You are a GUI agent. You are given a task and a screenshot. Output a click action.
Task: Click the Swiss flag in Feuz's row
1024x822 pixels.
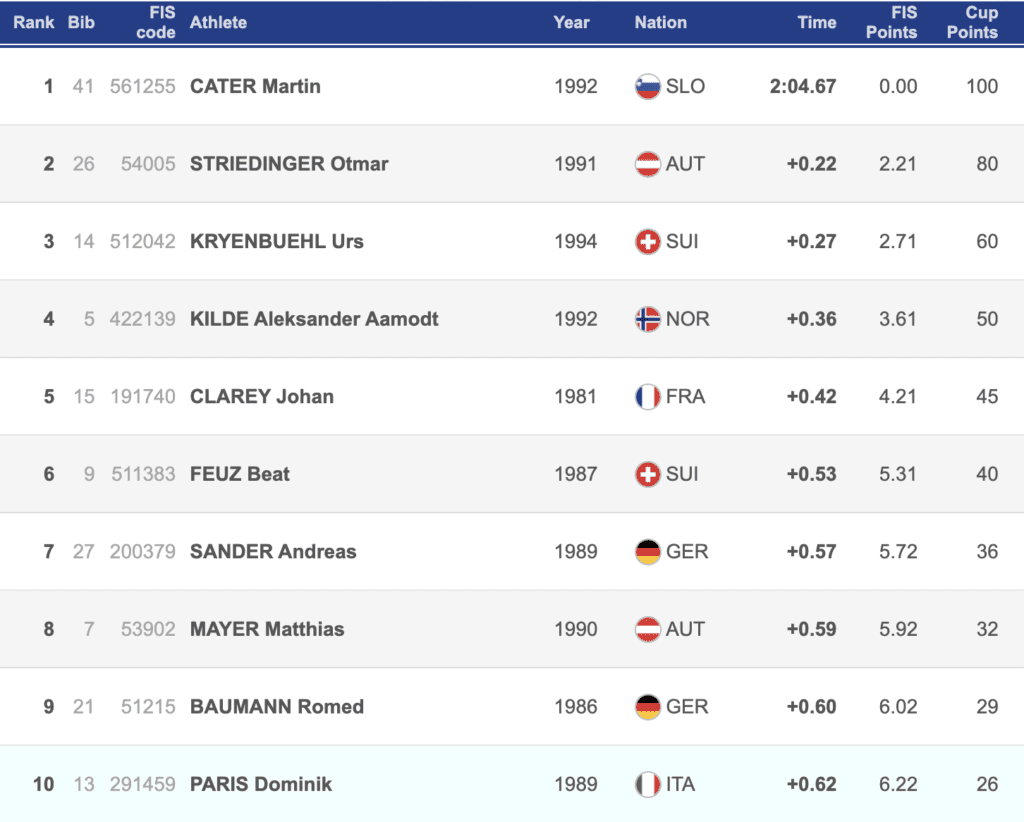coord(648,474)
